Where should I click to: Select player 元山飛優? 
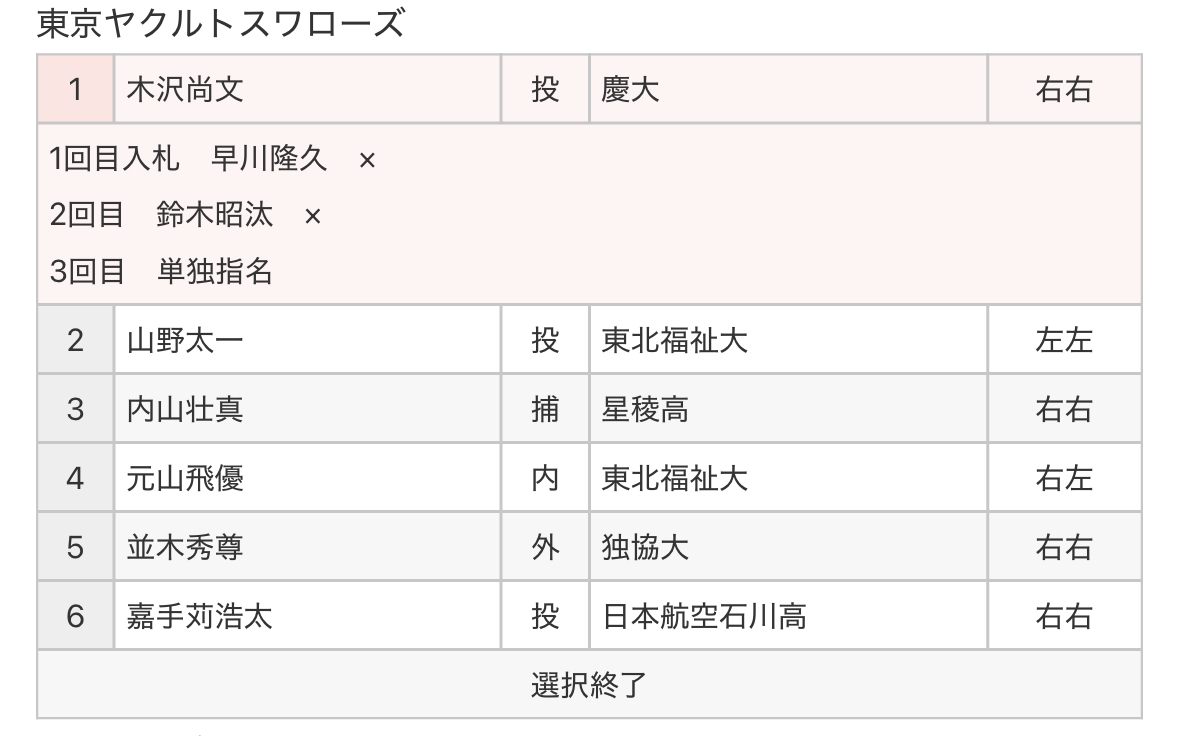pos(185,478)
